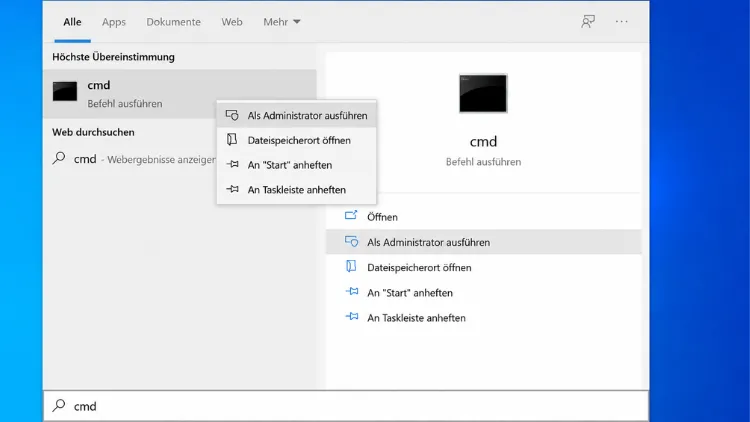Expand the Mehr dropdown
The image size is (750, 422).
click(x=282, y=22)
